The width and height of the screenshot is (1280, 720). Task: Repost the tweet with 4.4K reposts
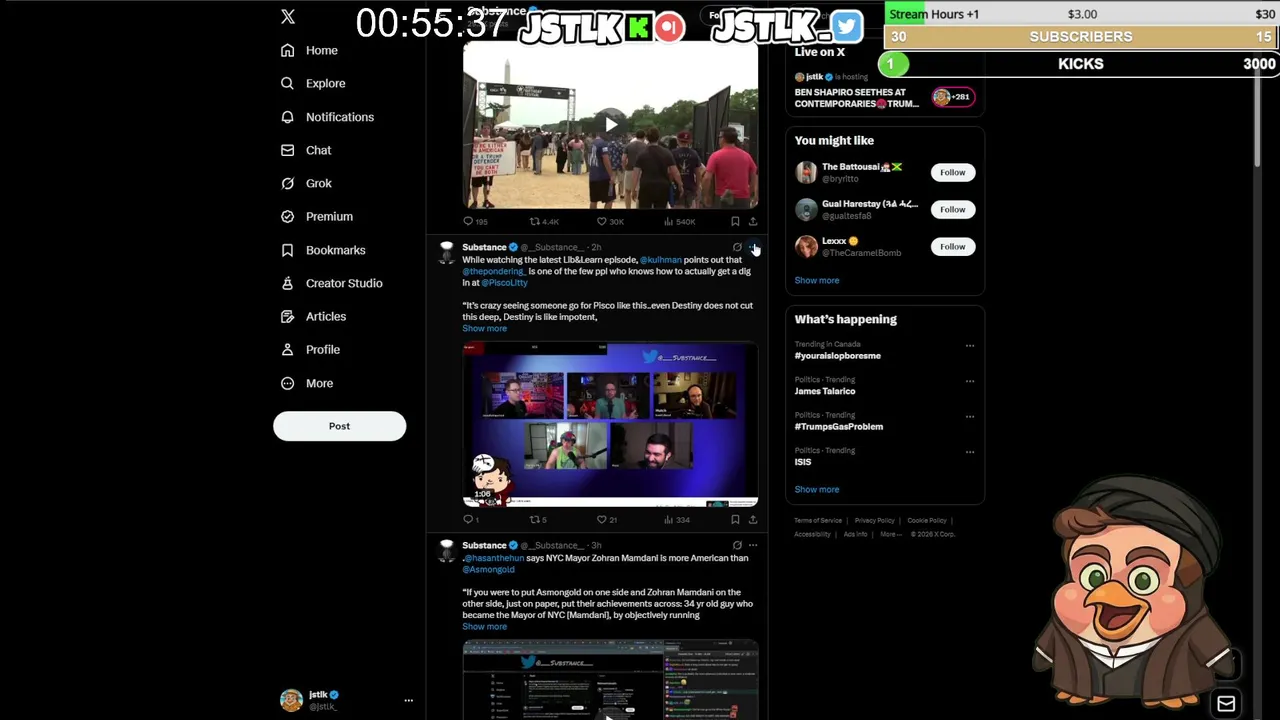tap(544, 221)
